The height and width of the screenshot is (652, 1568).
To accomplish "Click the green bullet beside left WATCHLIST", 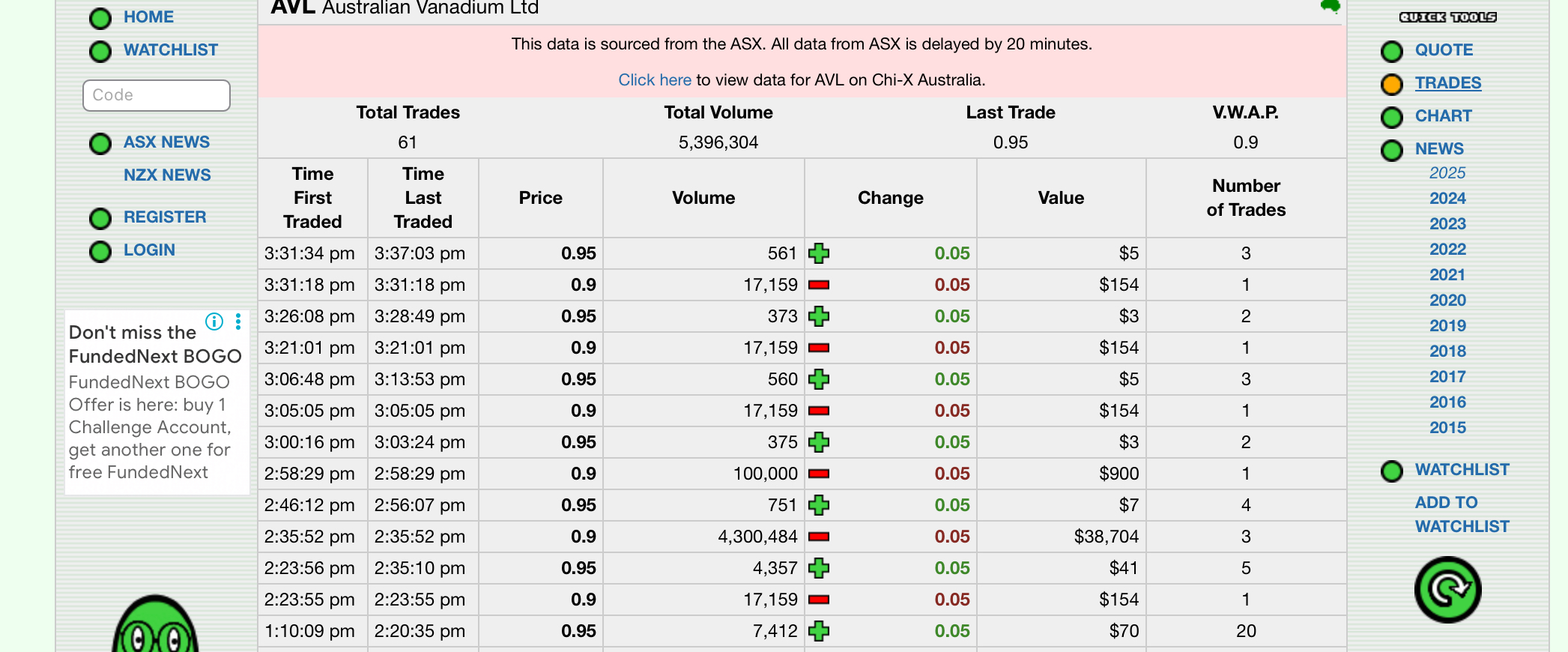I will pyautogui.click(x=100, y=52).
